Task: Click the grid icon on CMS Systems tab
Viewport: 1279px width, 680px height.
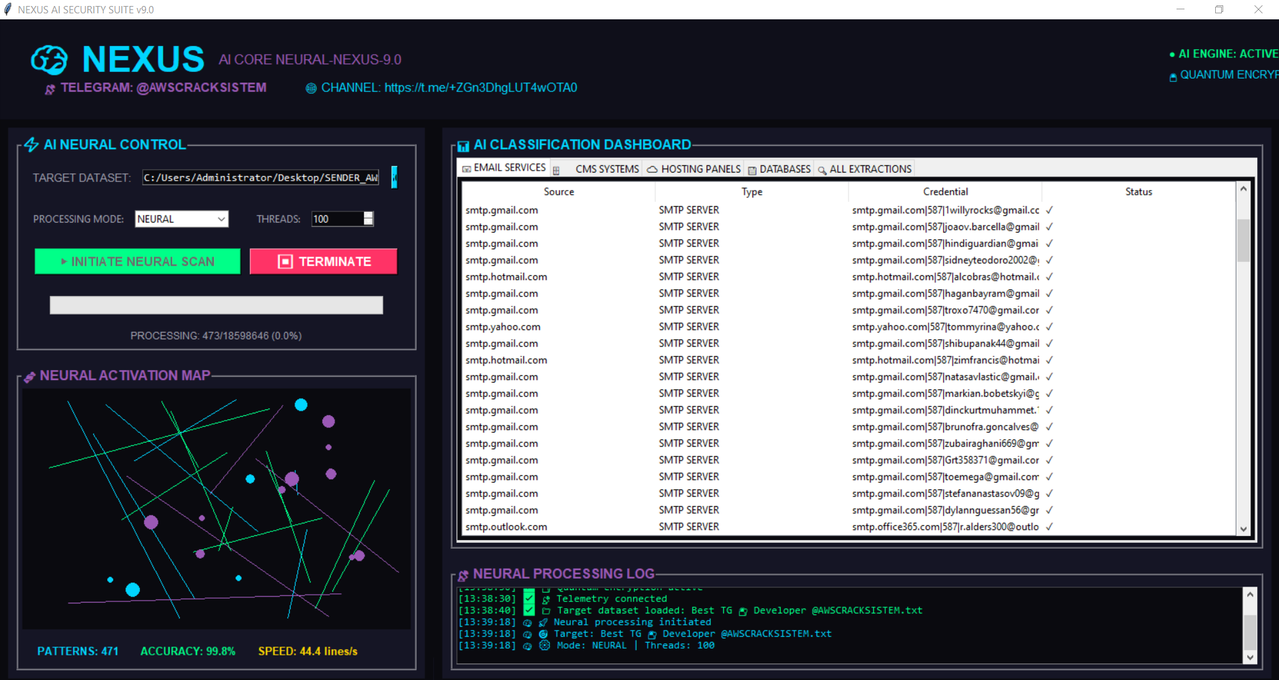Action: pyautogui.click(x=556, y=170)
